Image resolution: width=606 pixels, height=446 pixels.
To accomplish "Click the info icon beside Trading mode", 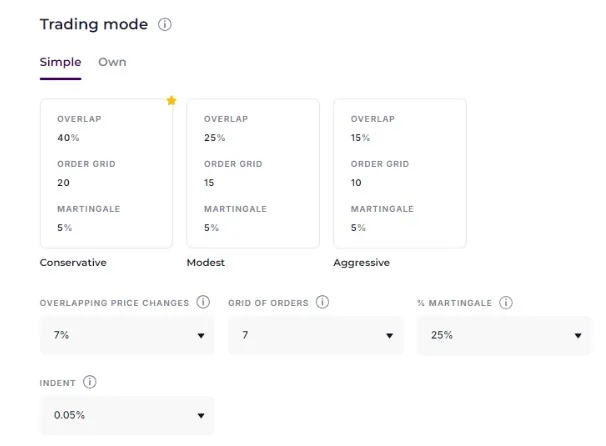I will (x=165, y=25).
